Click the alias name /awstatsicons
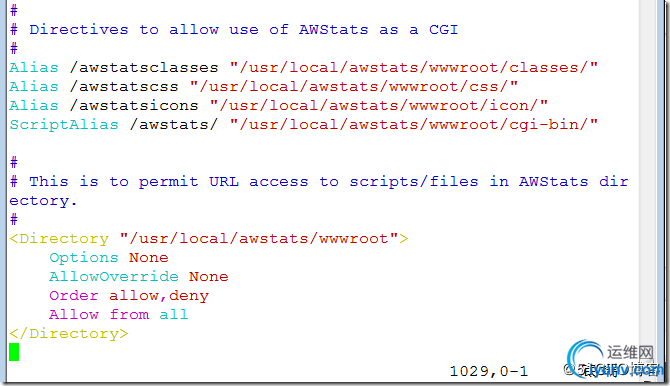670x386 pixels. click(x=134, y=106)
